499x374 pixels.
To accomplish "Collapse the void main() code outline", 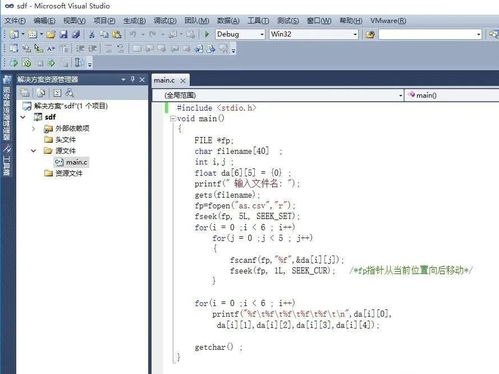I will (172, 118).
